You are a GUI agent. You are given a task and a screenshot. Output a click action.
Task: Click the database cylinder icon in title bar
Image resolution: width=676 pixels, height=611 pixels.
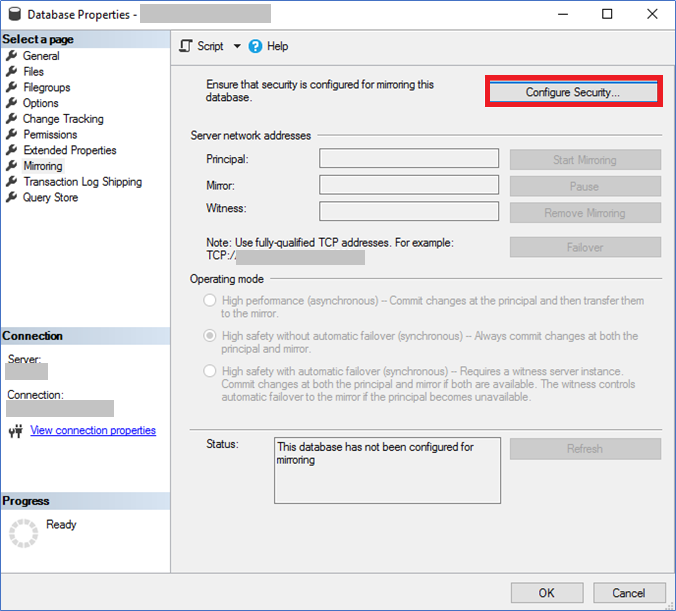click(15, 14)
